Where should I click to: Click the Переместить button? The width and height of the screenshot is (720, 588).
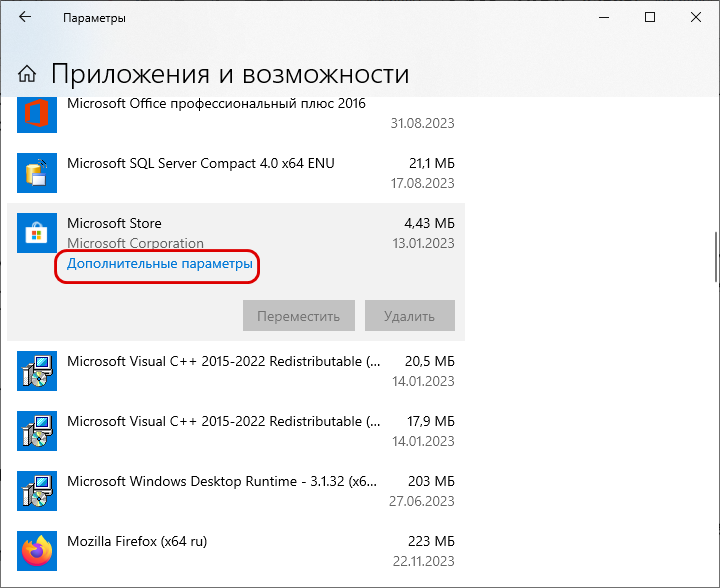tap(299, 316)
